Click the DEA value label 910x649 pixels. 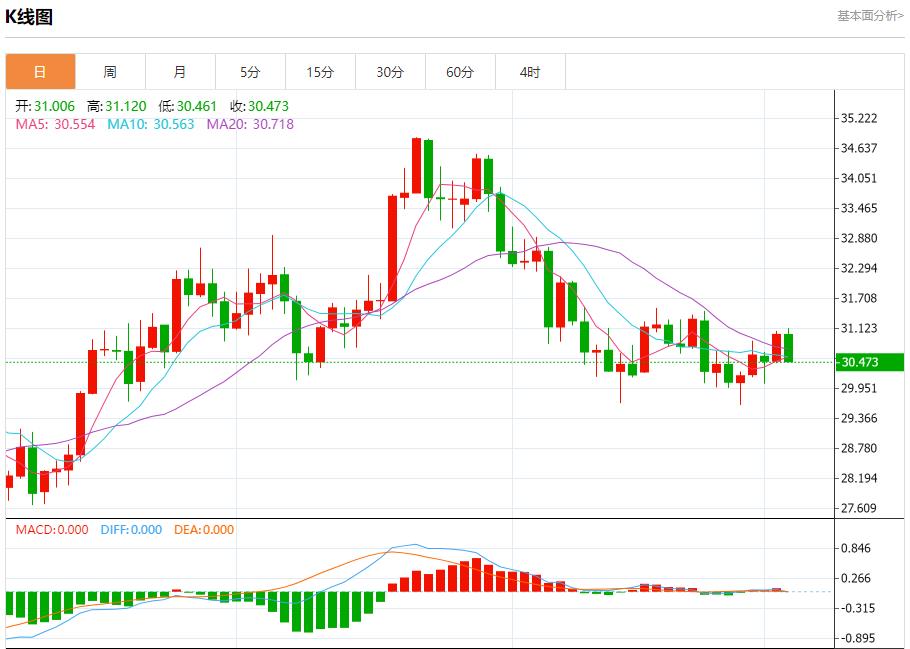(204, 530)
